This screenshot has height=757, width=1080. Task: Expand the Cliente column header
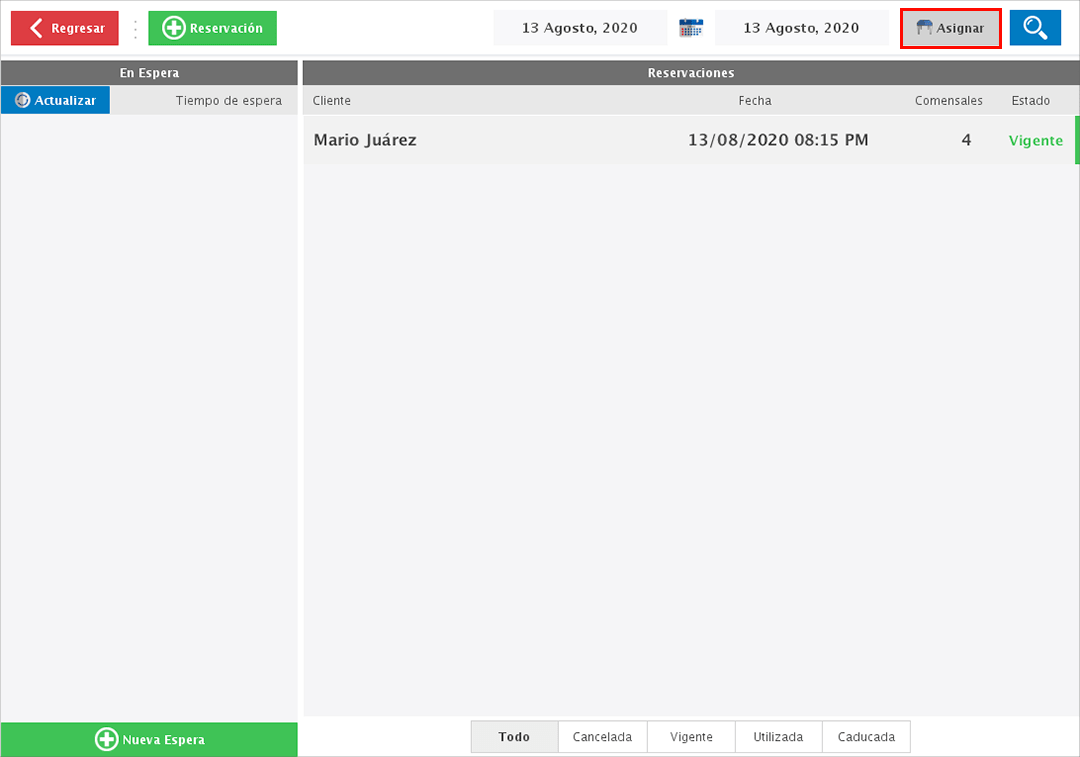[331, 100]
